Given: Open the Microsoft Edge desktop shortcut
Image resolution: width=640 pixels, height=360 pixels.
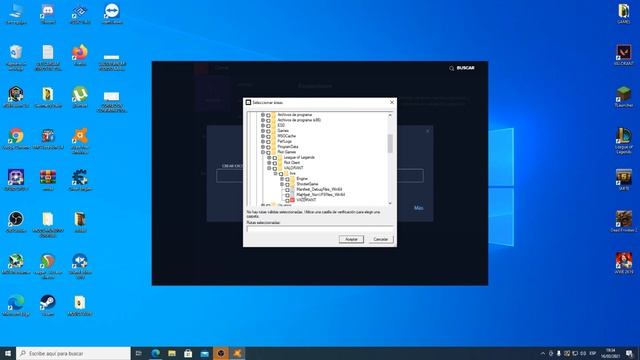Looking at the screenshot, I should coord(16,304).
